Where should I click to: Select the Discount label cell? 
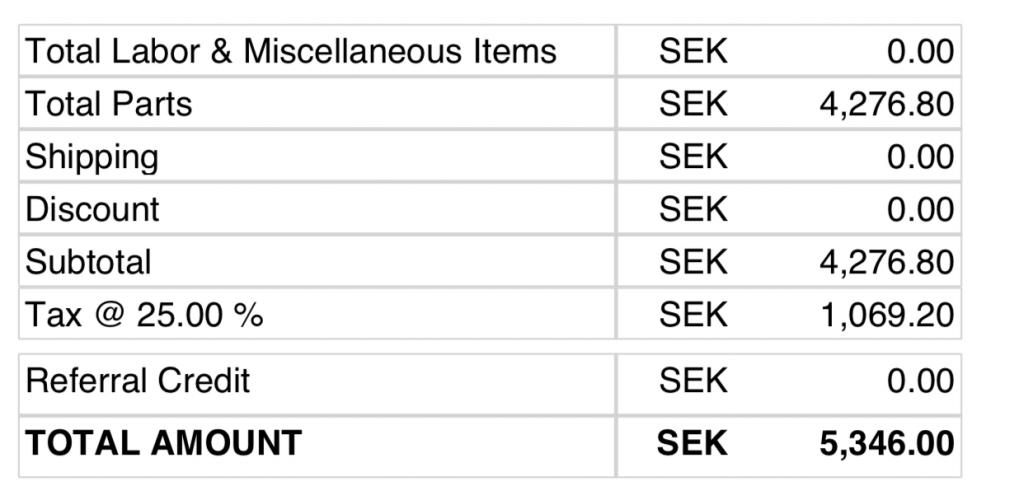click(x=92, y=209)
